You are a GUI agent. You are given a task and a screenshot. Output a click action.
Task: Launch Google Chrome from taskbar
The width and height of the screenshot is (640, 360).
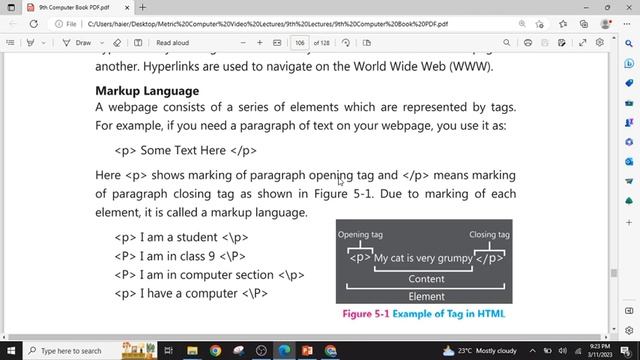216,351
